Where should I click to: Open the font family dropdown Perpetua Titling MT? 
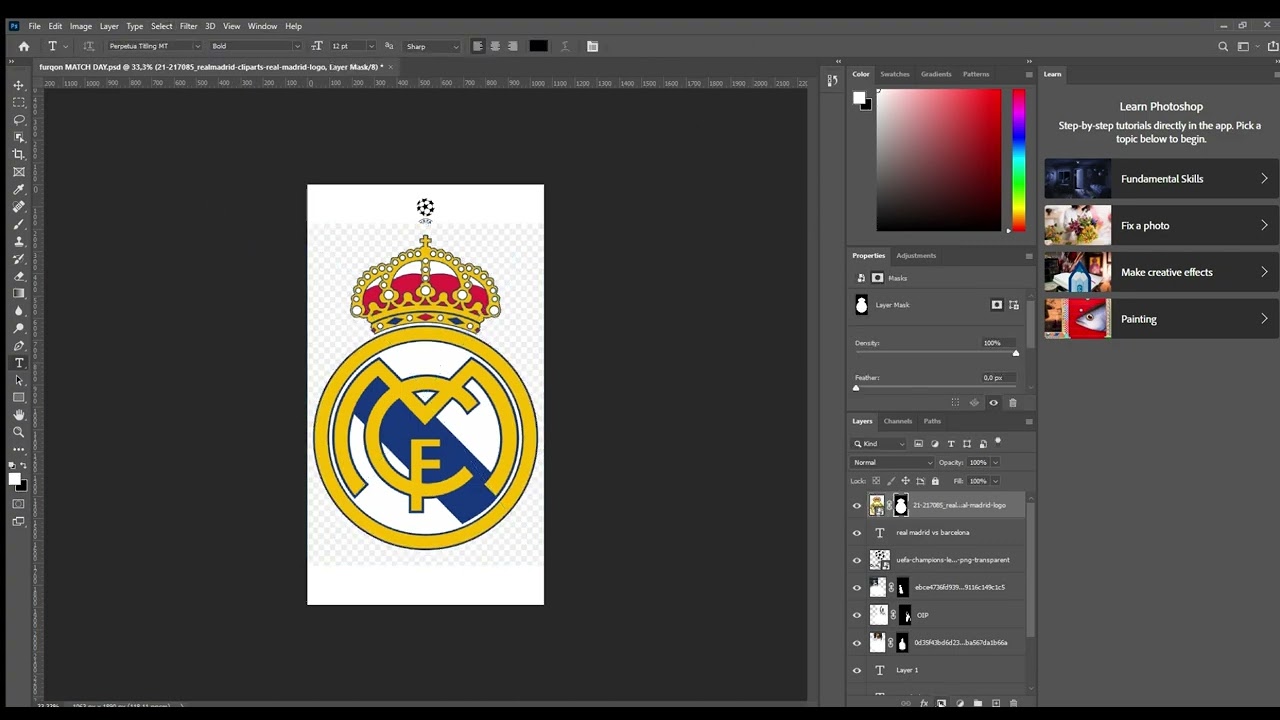[200, 46]
